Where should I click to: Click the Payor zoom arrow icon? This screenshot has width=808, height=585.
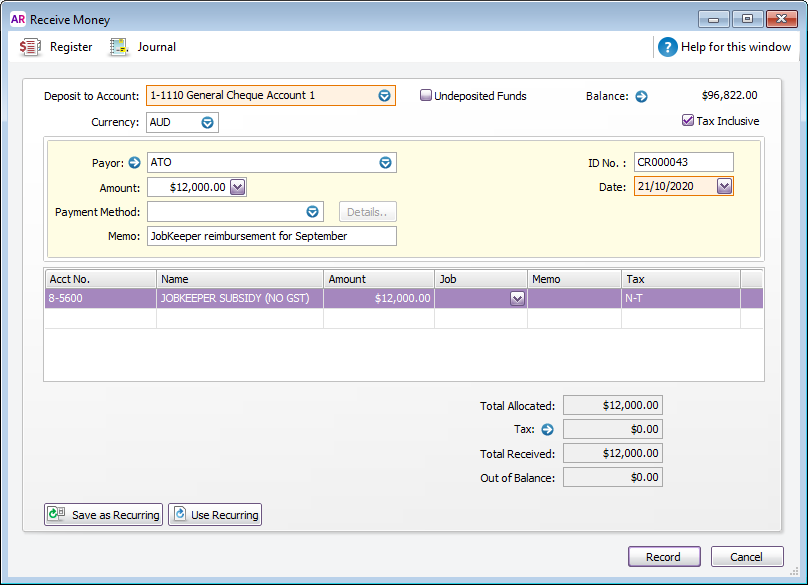[x=135, y=162]
